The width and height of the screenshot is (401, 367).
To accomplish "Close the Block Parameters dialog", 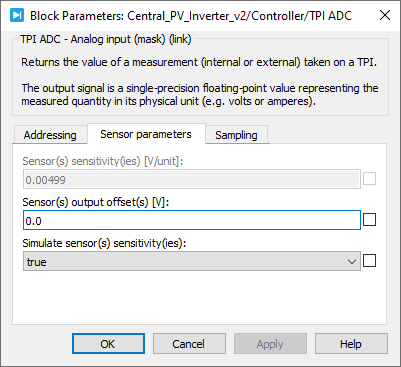I will click(385, 15).
